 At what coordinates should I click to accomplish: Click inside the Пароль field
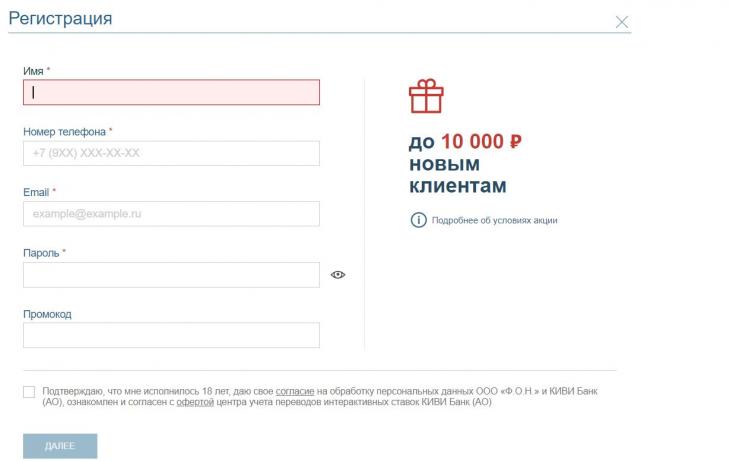tap(171, 275)
